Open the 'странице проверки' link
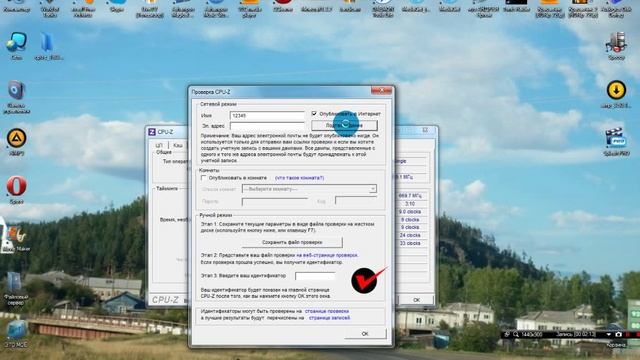 [x=327, y=311]
